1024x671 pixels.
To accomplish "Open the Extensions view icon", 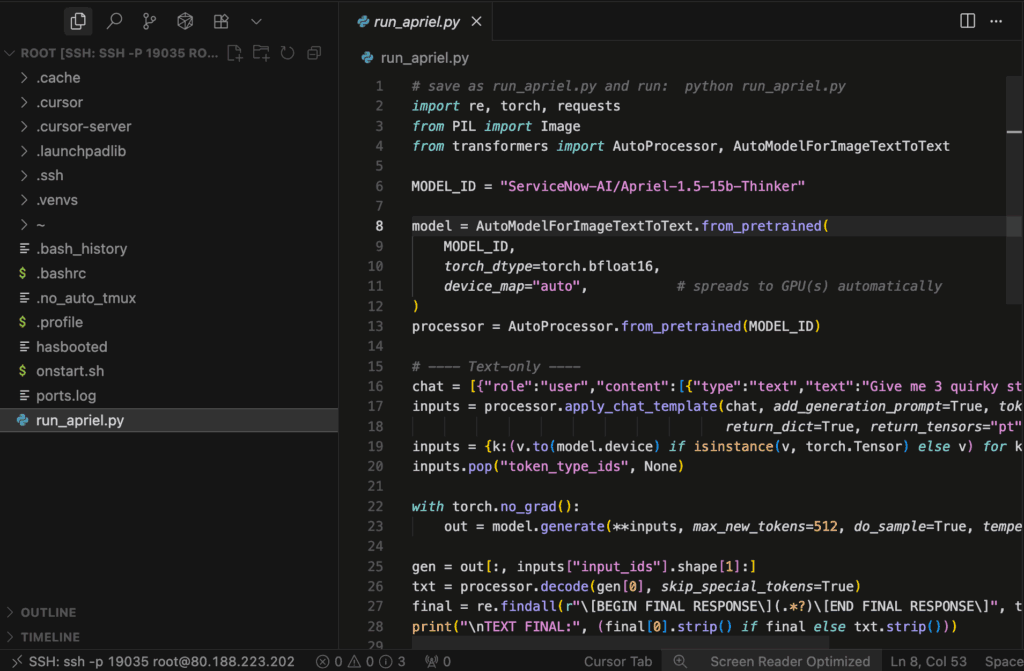I will click(221, 21).
